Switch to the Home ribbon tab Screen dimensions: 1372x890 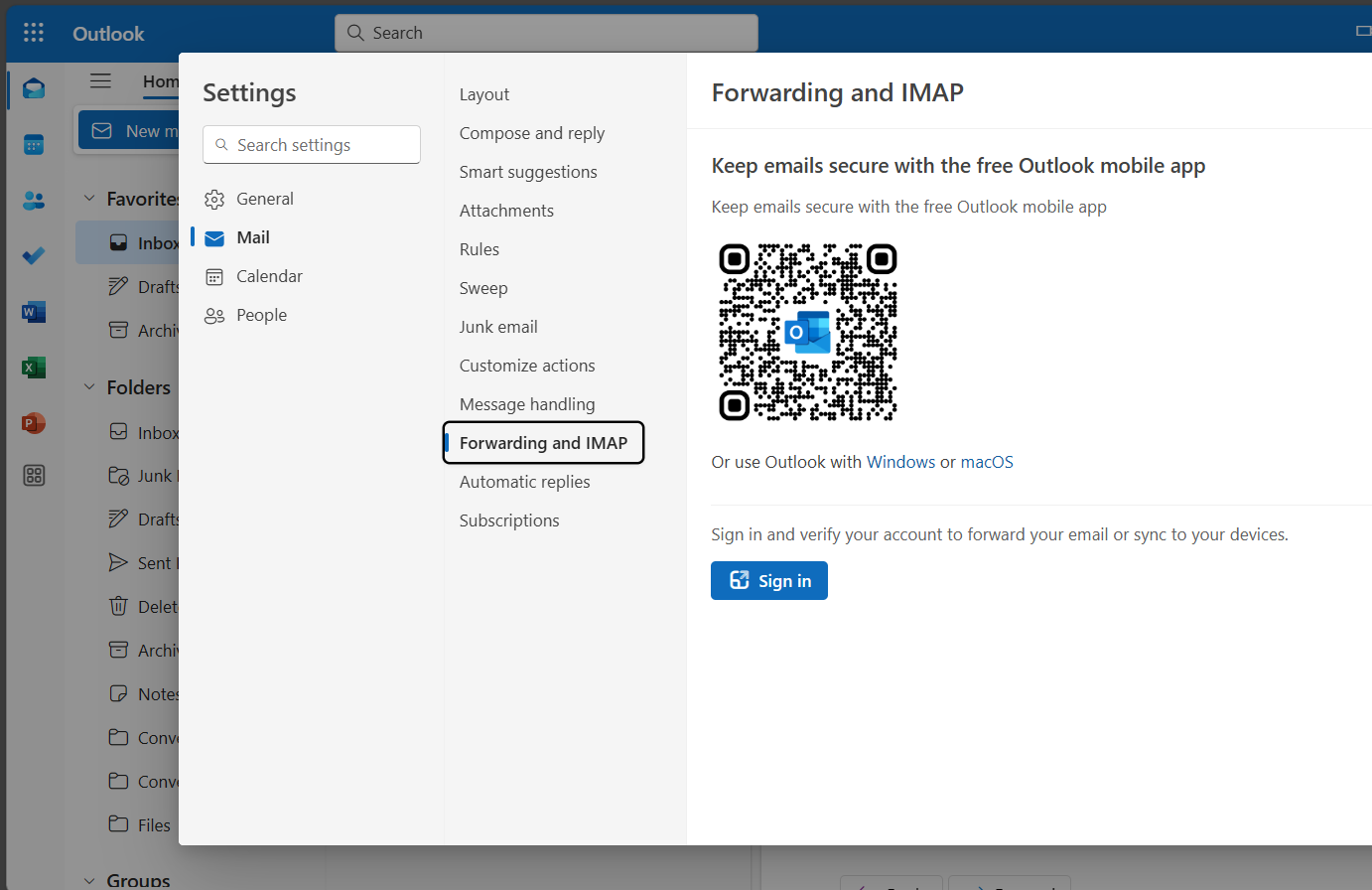[x=161, y=81]
